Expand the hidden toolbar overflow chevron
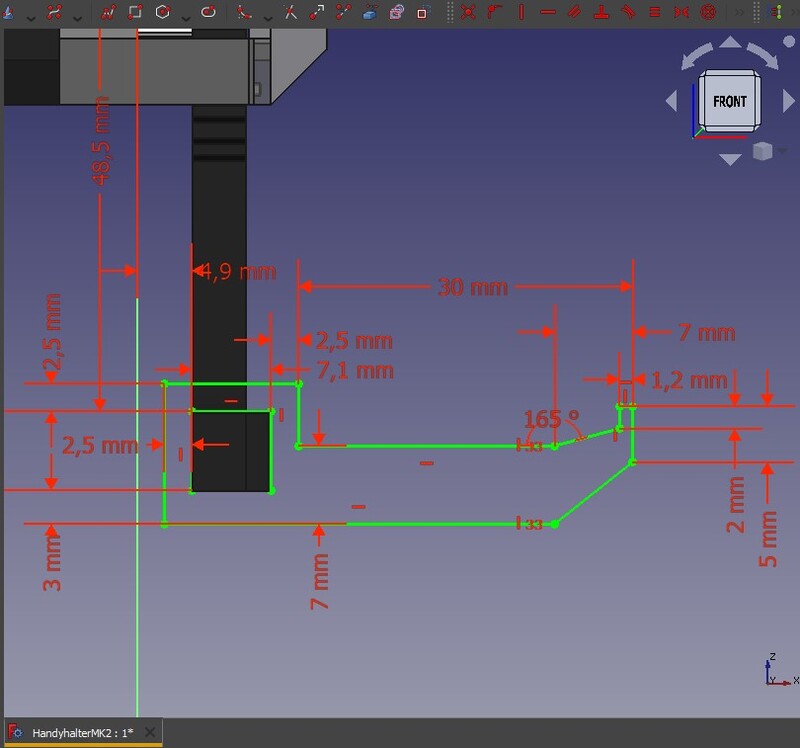Image resolution: width=800 pixels, height=748 pixels. click(739, 12)
